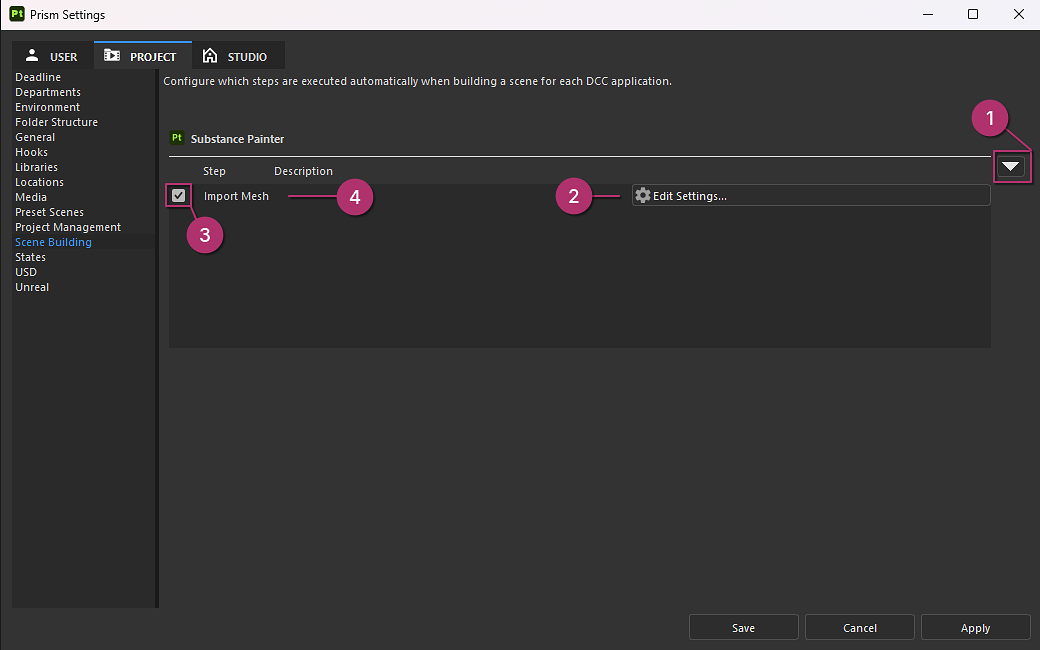Click the gear icon beside Edit Settings
1040x650 pixels.
[x=643, y=196]
